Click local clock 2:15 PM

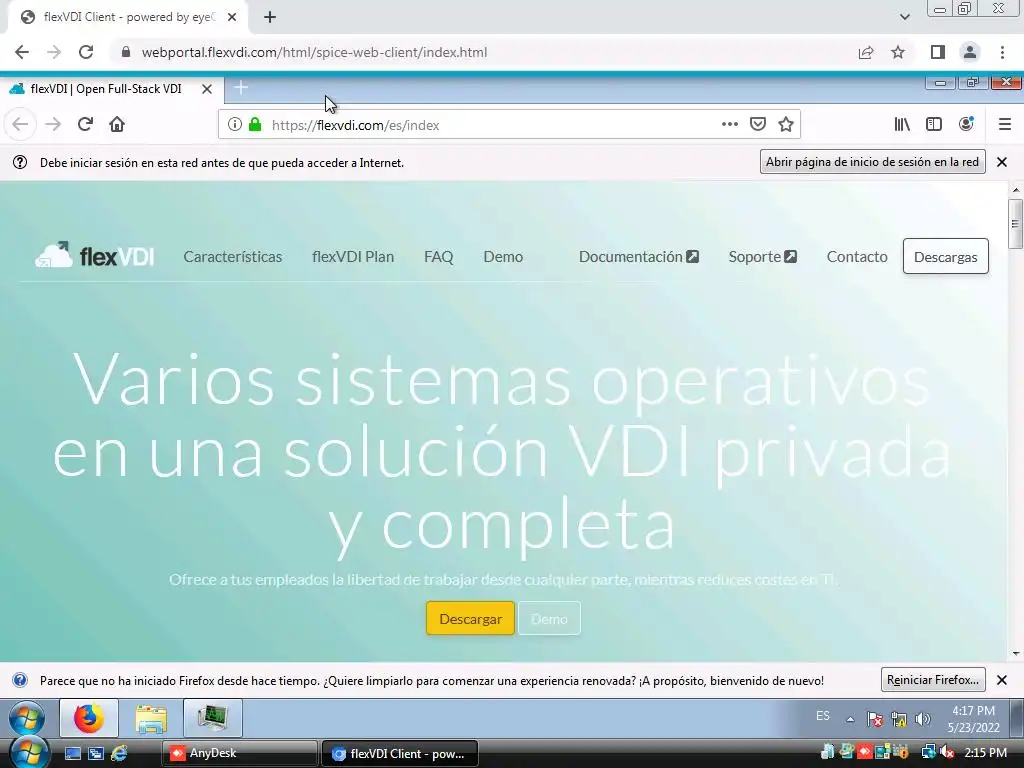tap(985, 753)
